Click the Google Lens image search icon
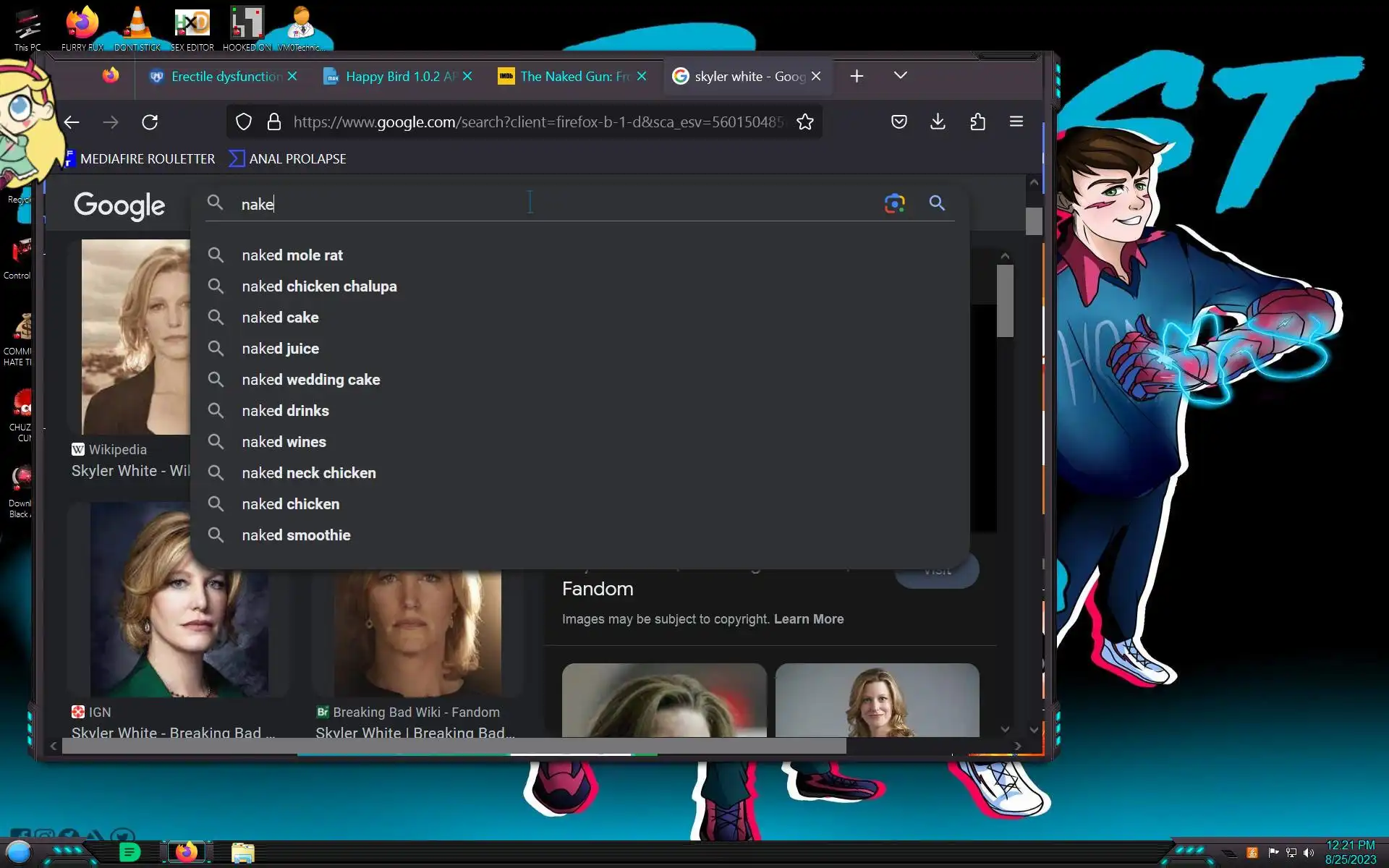The height and width of the screenshot is (868, 1389). tap(894, 203)
